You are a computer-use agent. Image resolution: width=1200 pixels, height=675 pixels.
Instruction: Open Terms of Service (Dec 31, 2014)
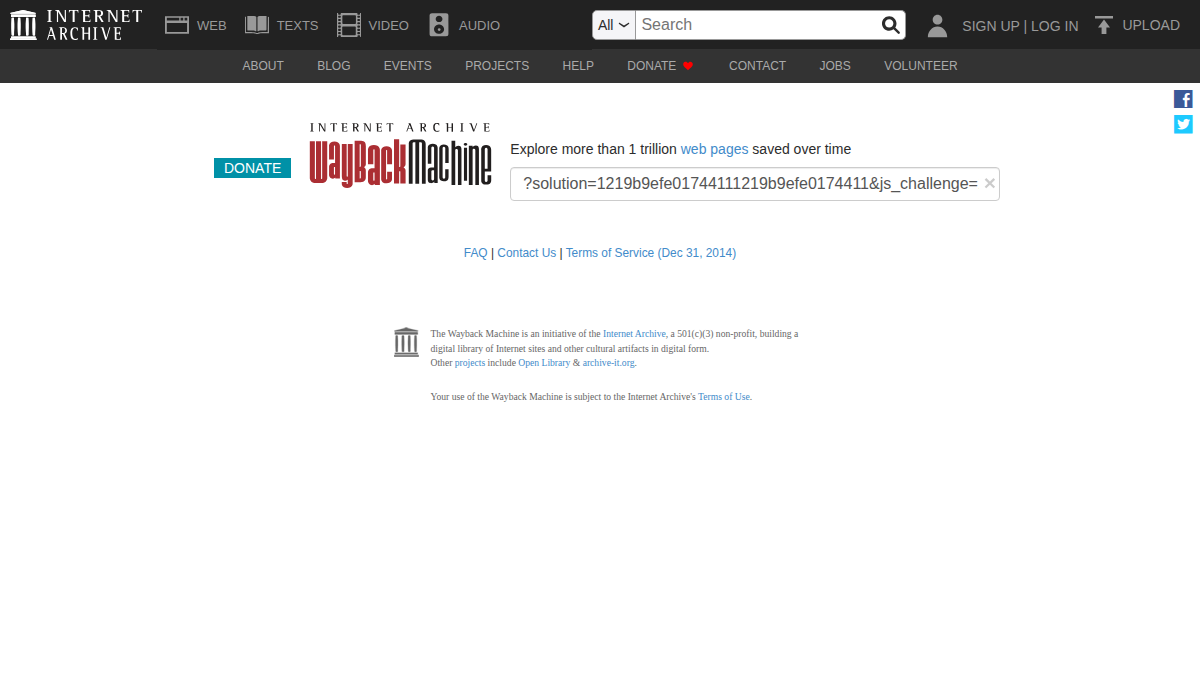click(x=651, y=253)
